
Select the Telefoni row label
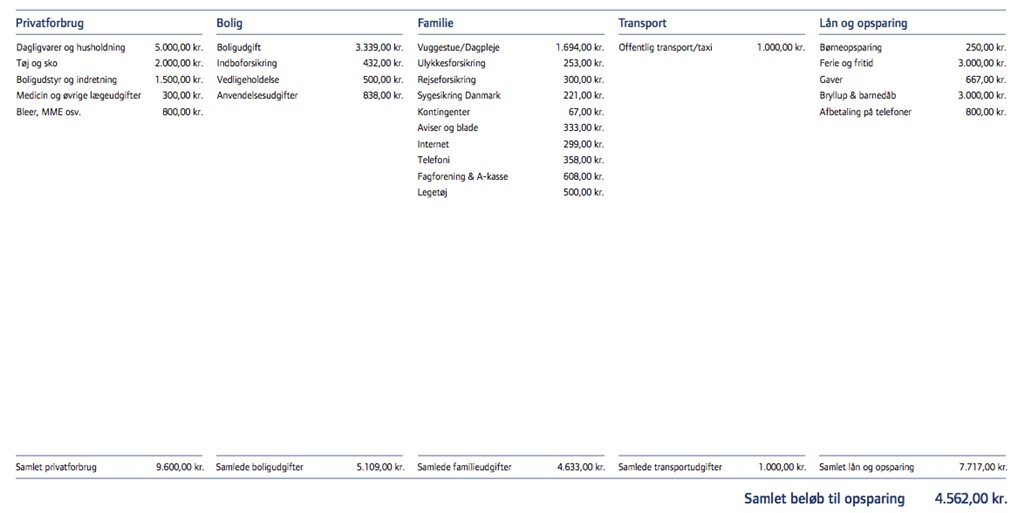(434, 160)
